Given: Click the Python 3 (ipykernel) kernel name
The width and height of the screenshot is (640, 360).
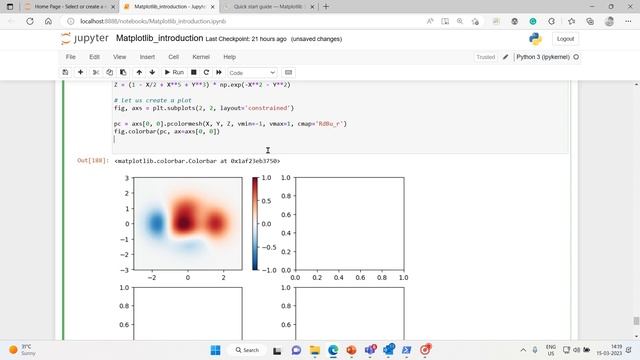Looking at the screenshot, I should pyautogui.click(x=543, y=57).
